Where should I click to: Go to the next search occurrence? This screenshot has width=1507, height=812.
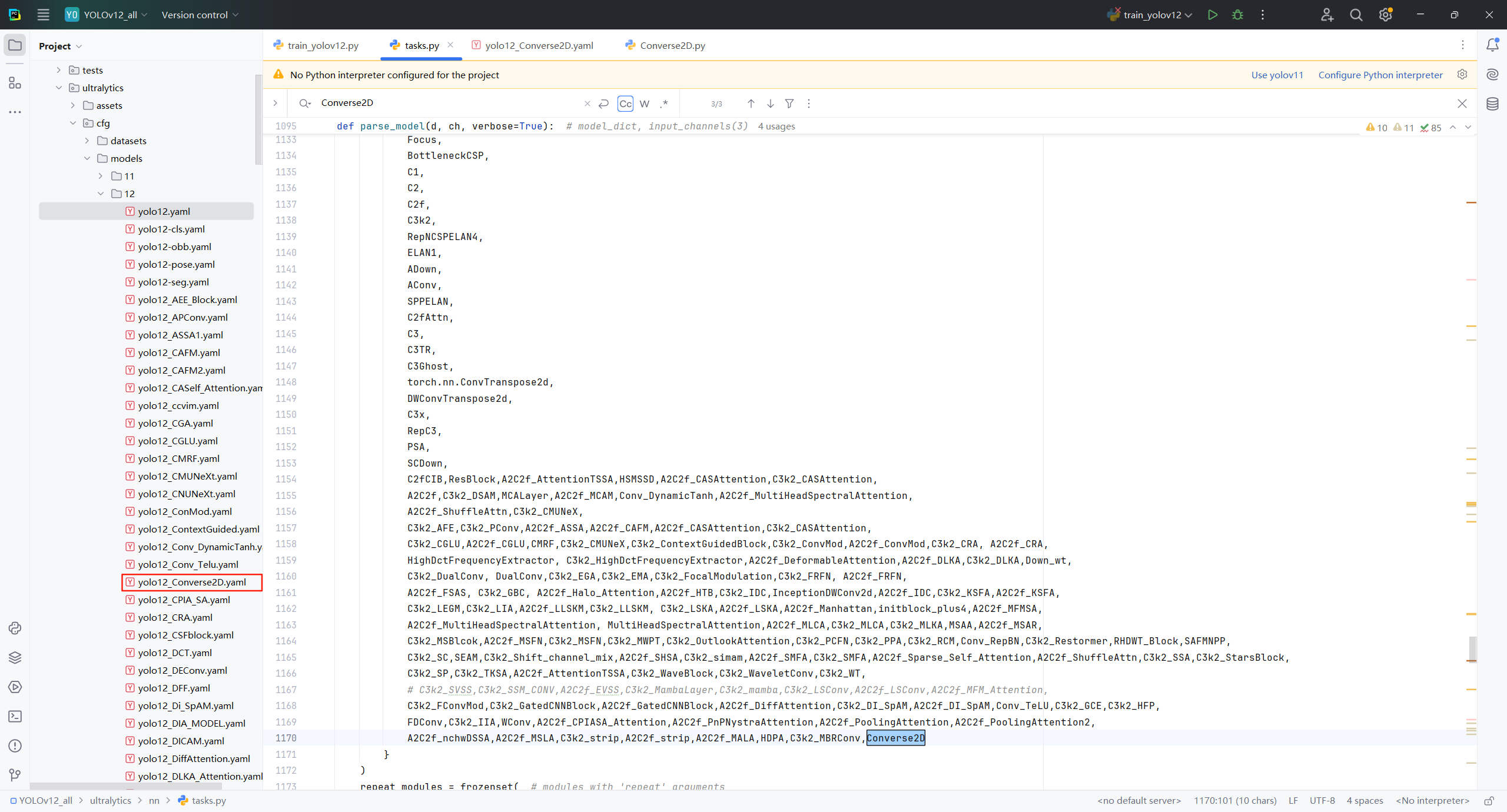[x=770, y=104]
